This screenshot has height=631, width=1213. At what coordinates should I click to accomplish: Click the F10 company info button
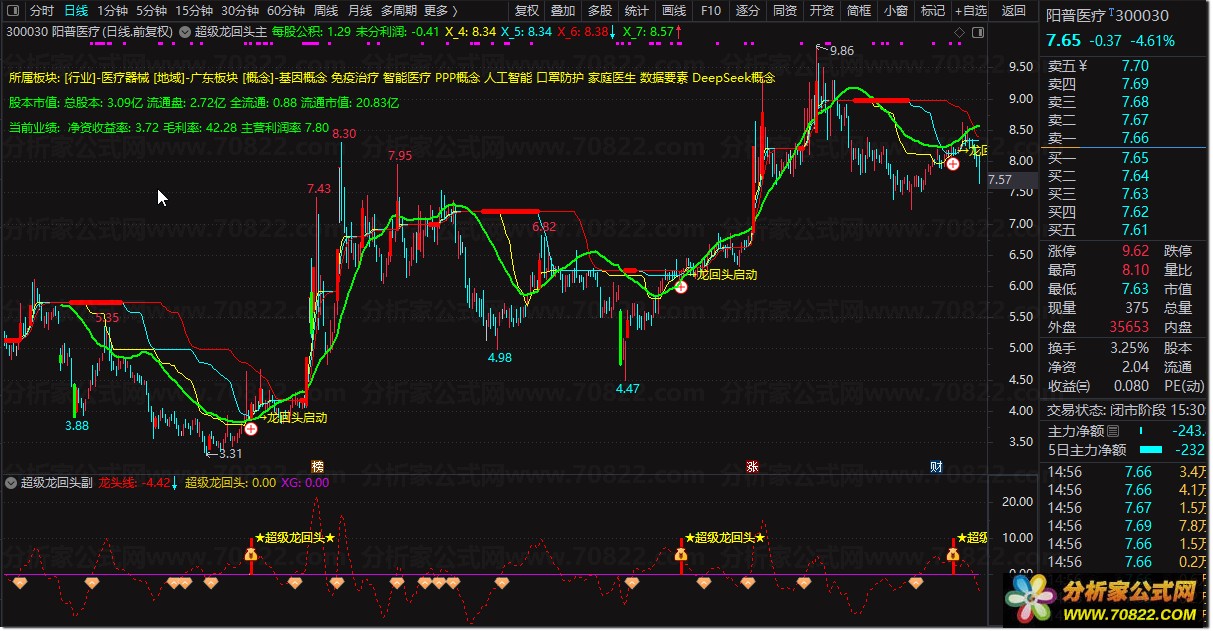click(x=710, y=11)
